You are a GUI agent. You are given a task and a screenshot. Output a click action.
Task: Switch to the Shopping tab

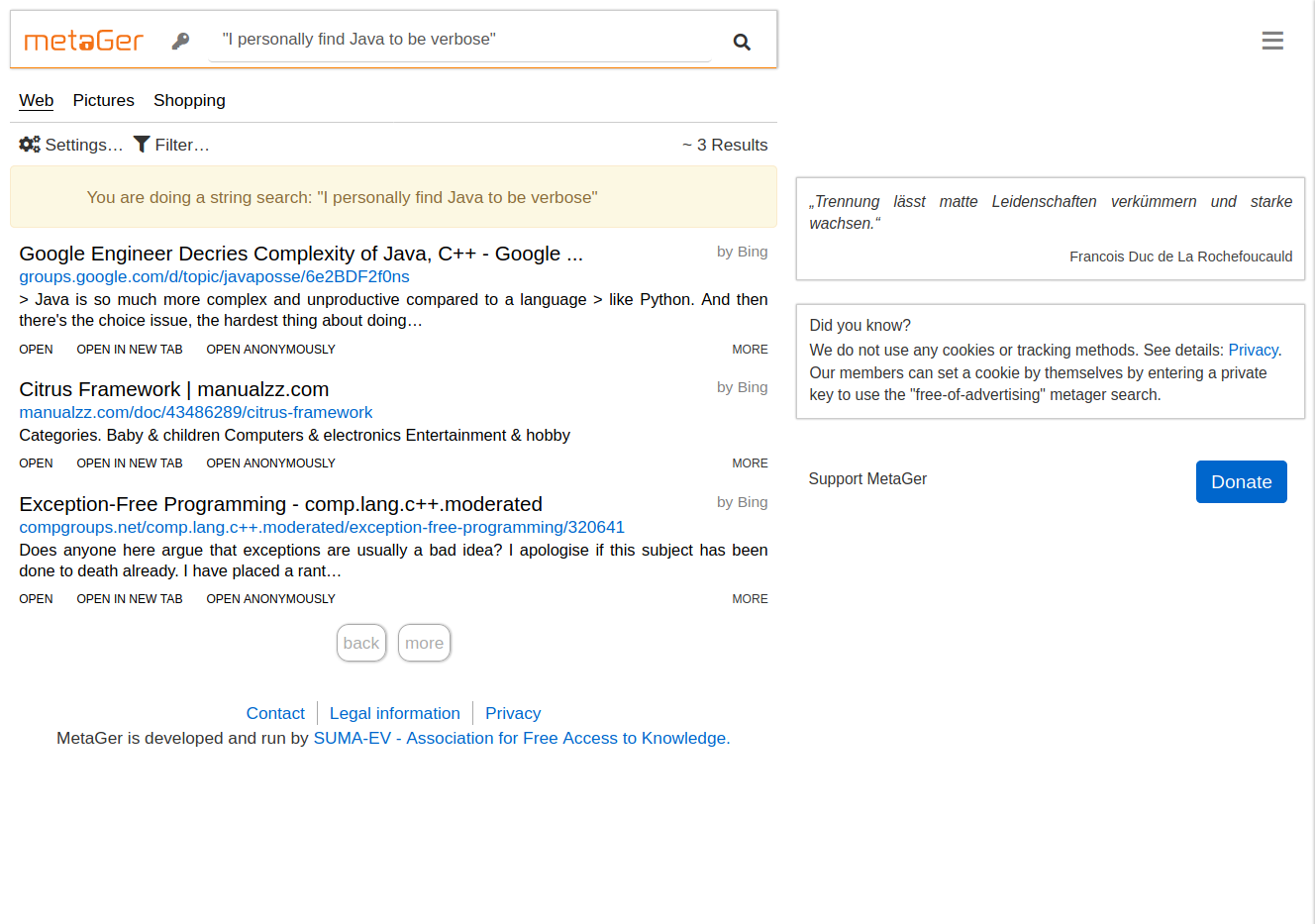(x=189, y=100)
